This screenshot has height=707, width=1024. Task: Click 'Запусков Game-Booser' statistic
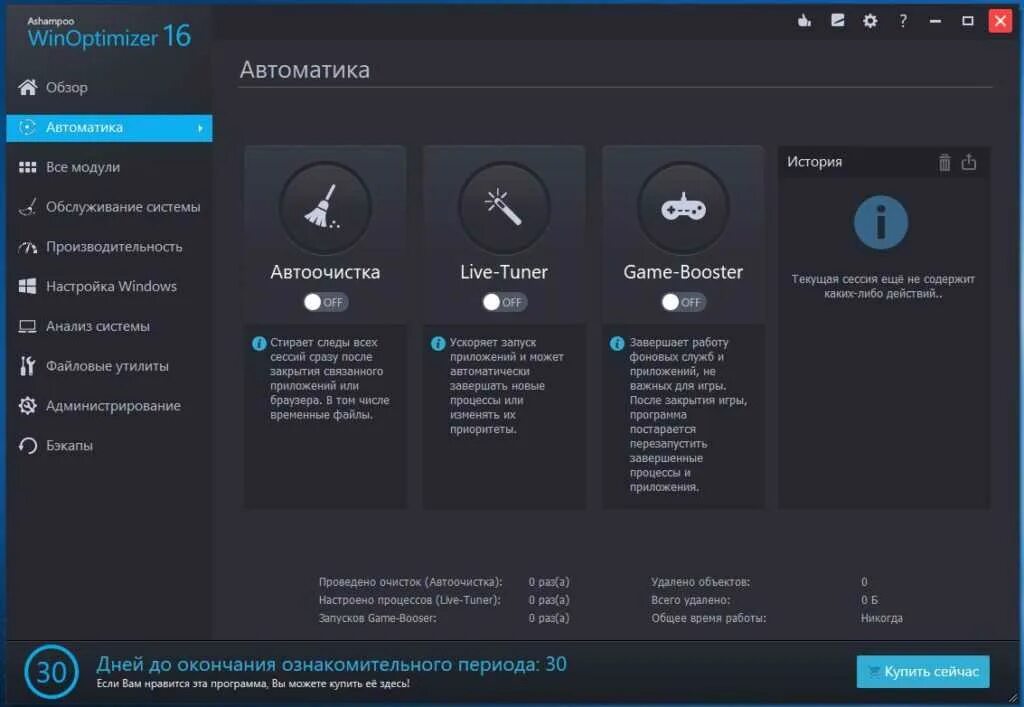tap(377, 618)
